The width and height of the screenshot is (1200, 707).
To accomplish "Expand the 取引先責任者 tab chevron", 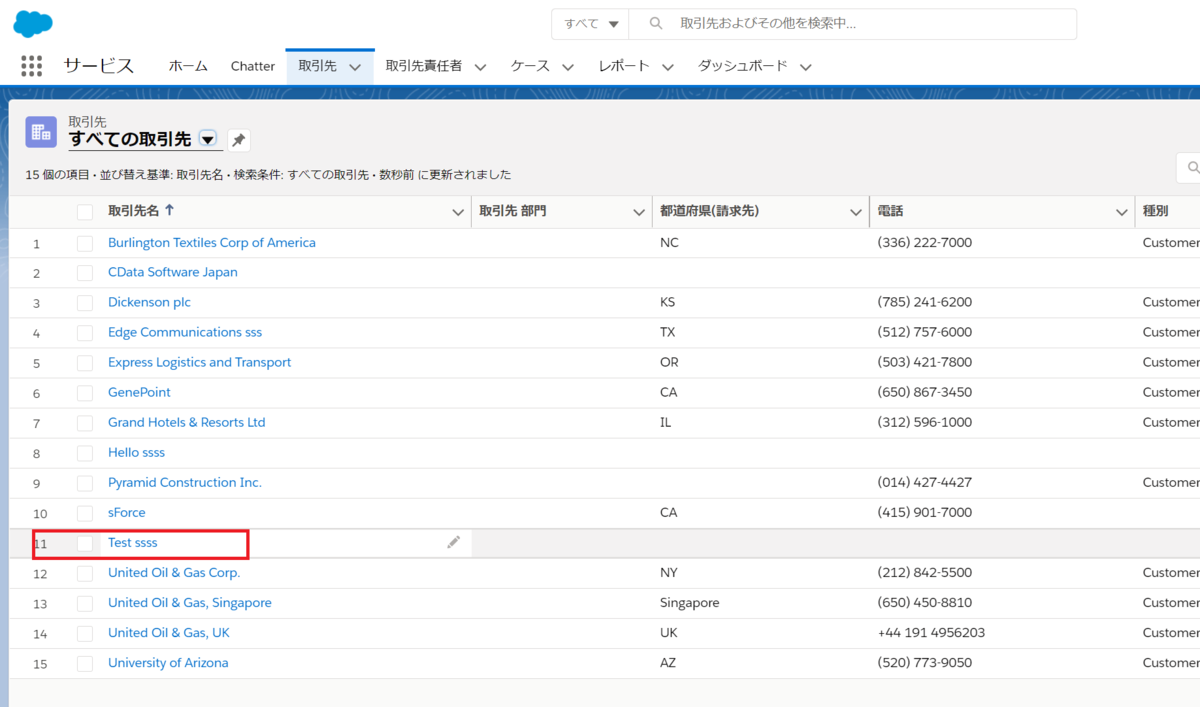I will pos(480,67).
